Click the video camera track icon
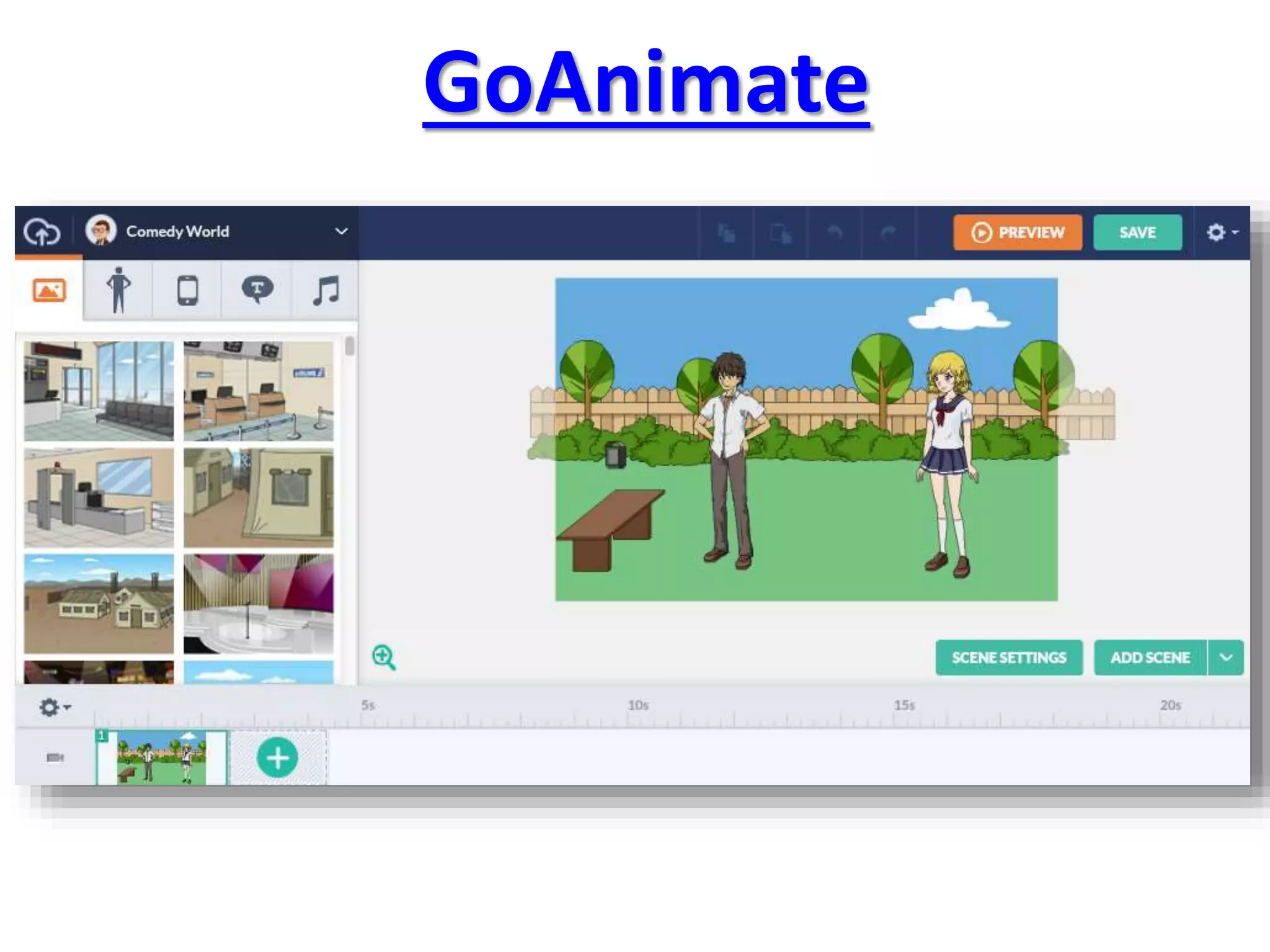Image resolution: width=1270 pixels, height=952 pixels. [55, 757]
